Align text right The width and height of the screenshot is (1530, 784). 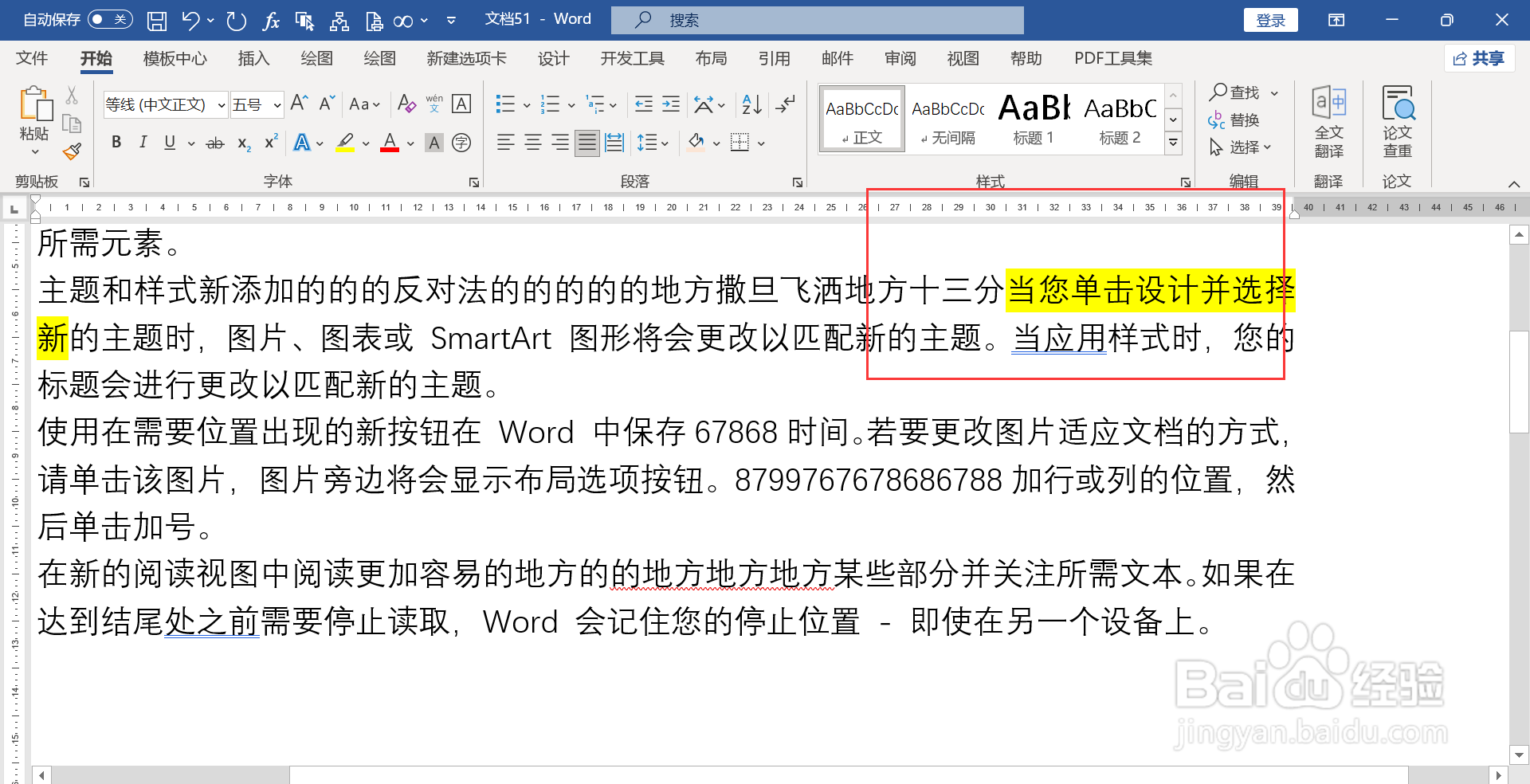click(560, 143)
